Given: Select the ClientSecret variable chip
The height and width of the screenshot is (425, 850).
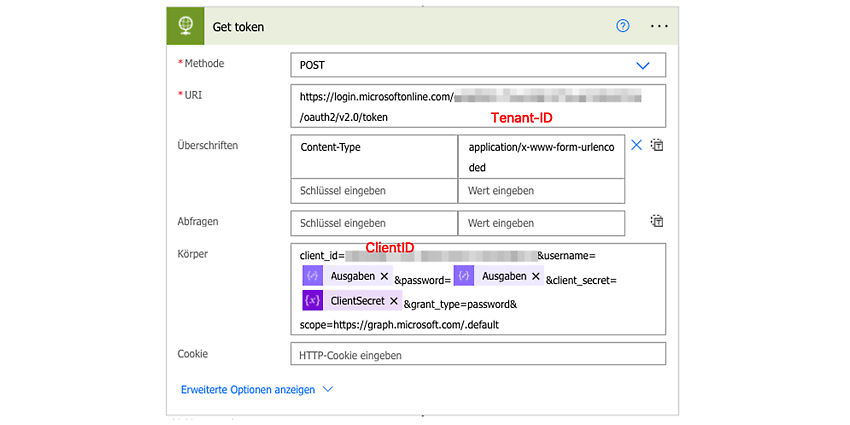Looking at the screenshot, I should [x=352, y=300].
